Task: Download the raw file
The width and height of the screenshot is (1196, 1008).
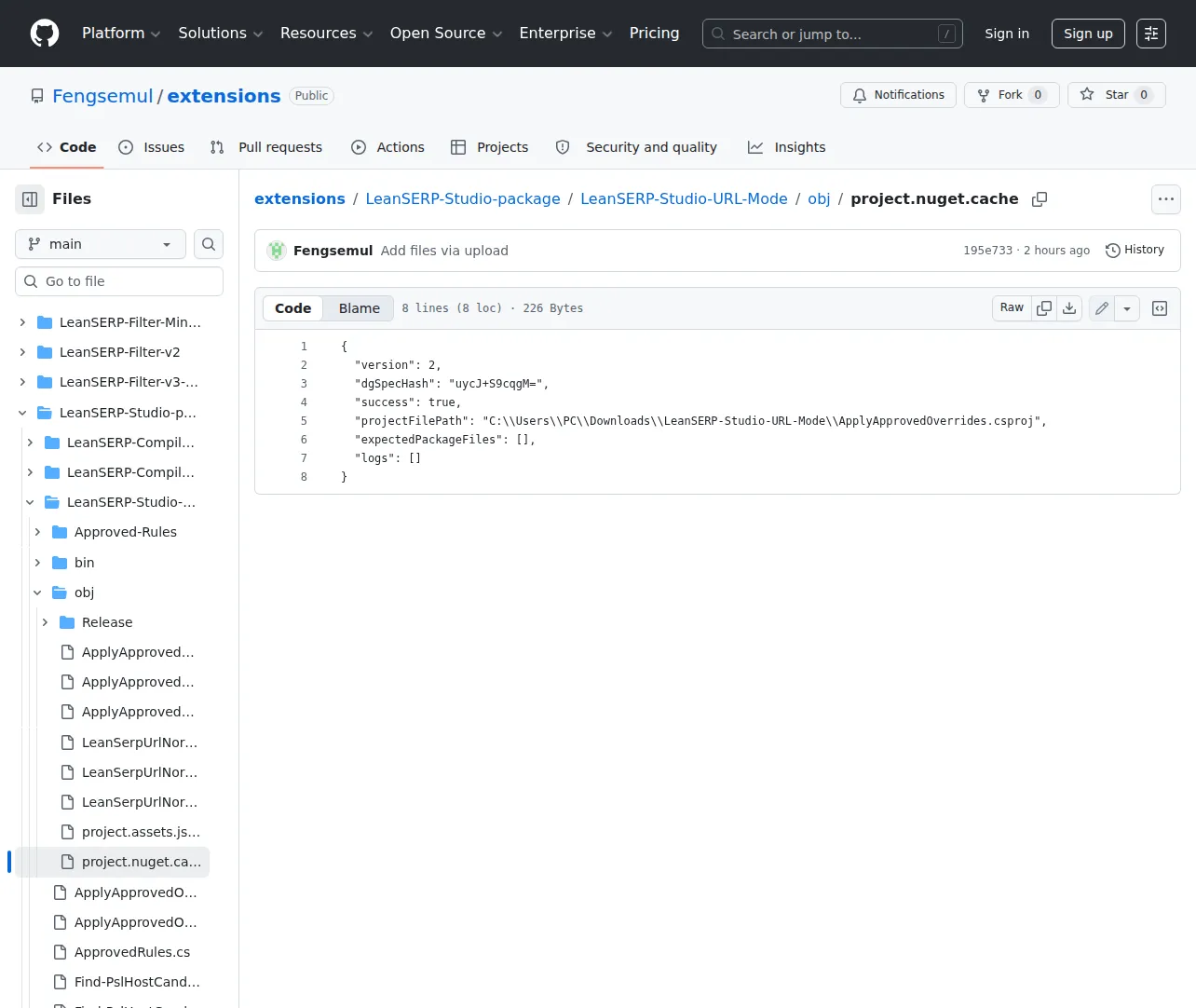Action: tap(1069, 308)
